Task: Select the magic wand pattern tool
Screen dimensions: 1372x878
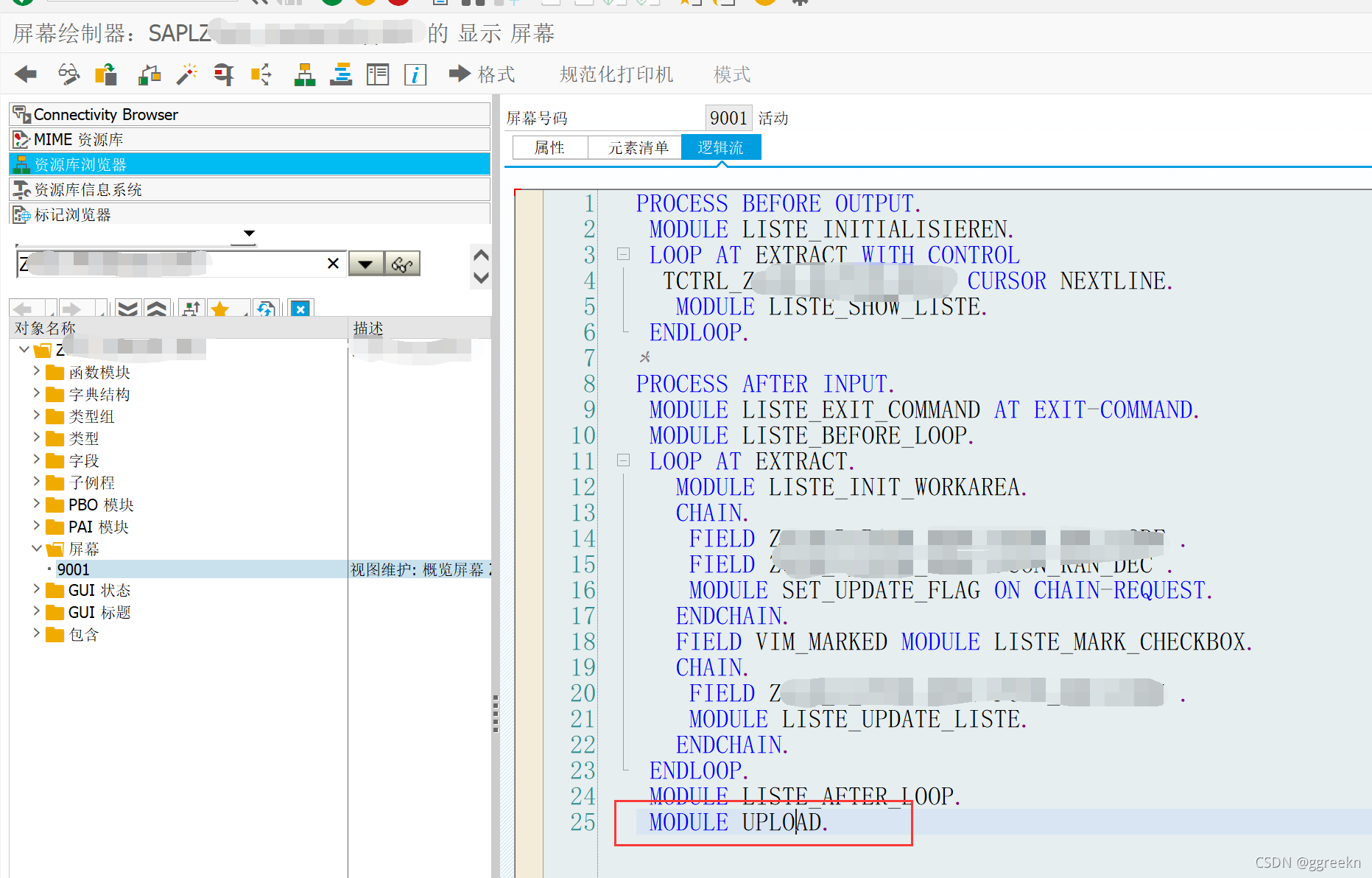Action: [186, 74]
